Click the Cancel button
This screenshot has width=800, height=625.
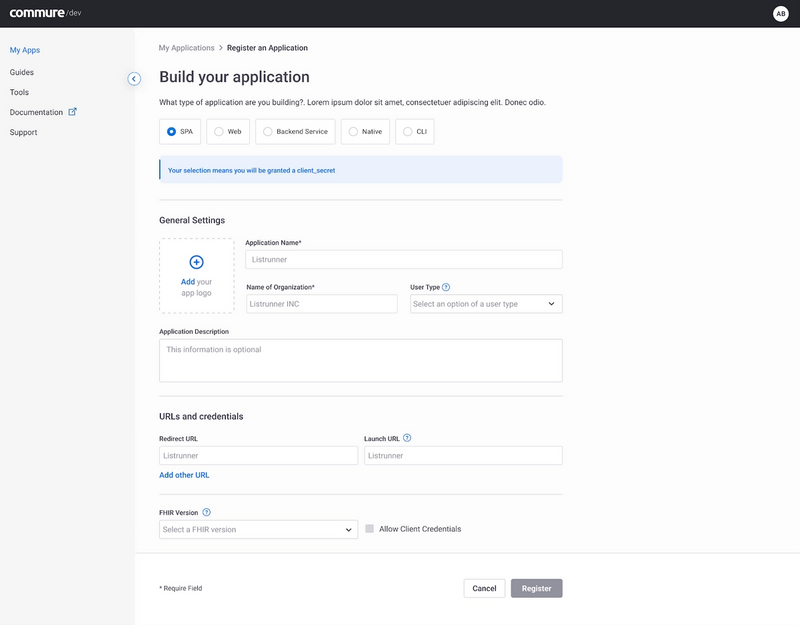coord(484,588)
